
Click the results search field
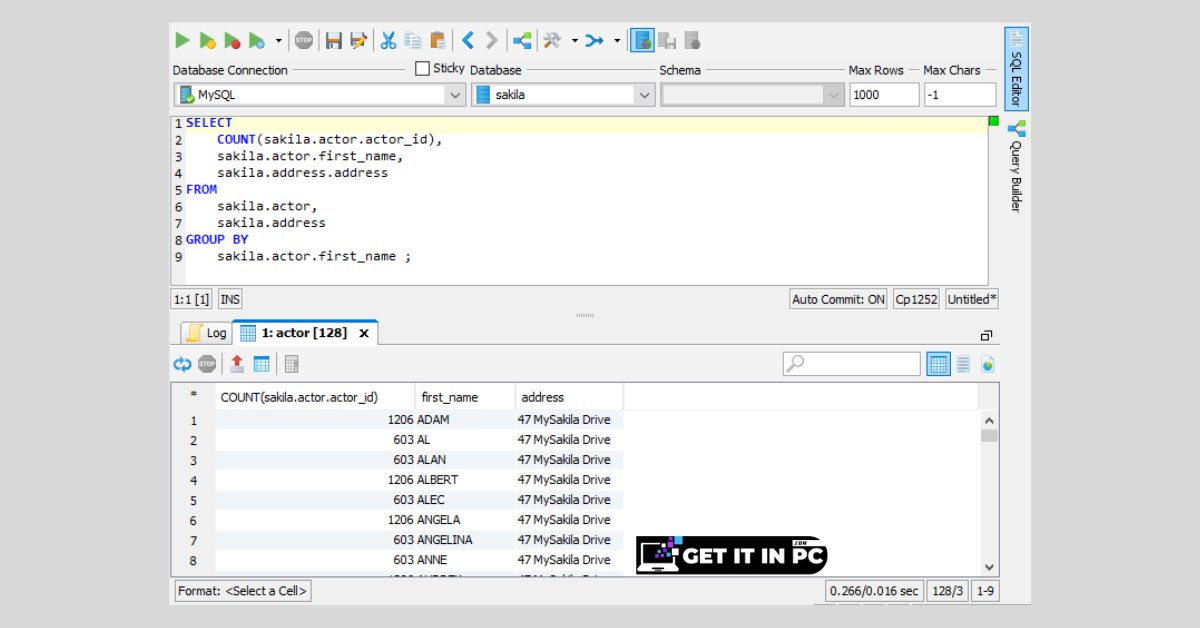852,364
